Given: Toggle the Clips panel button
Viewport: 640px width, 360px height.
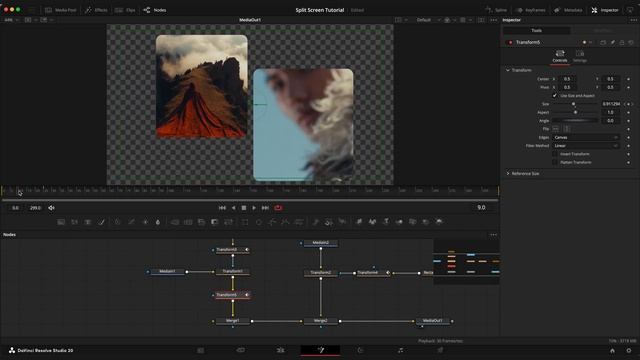Looking at the screenshot, I should pos(125,10).
